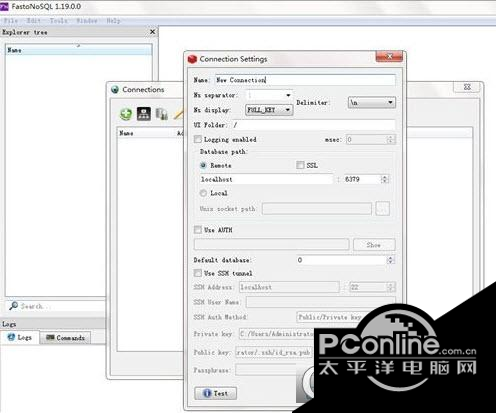Open the Ns display FULL_KEY dropdown
Image resolution: width=496 pixels, height=413 pixels.
coord(269,110)
